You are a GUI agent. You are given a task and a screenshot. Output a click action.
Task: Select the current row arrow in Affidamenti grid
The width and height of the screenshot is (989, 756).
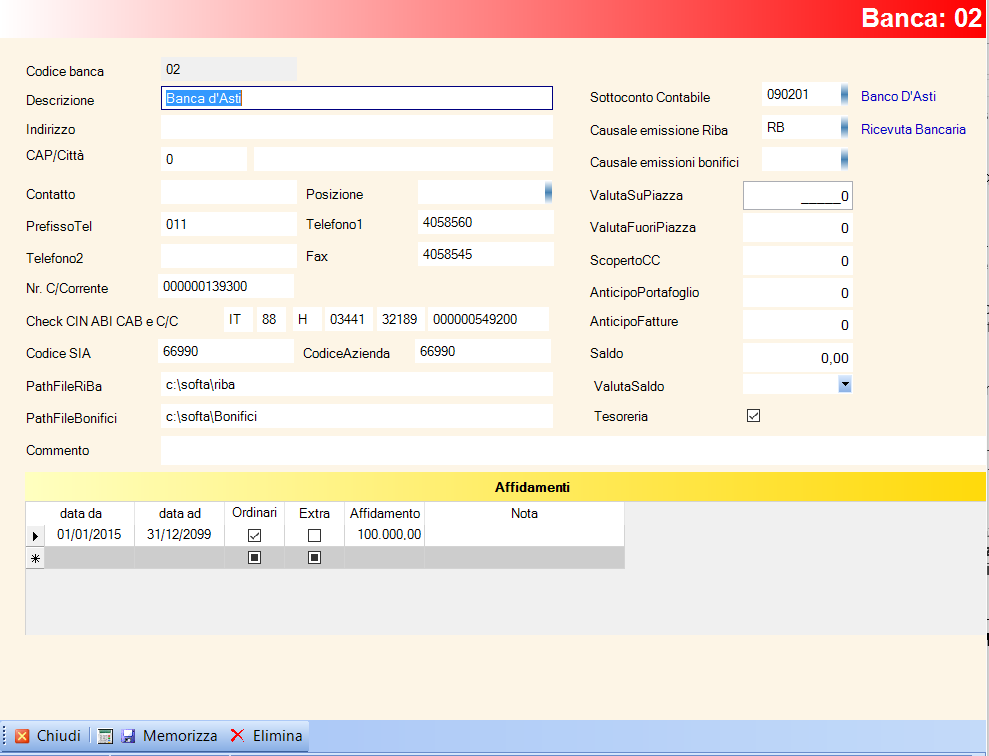tap(35, 536)
